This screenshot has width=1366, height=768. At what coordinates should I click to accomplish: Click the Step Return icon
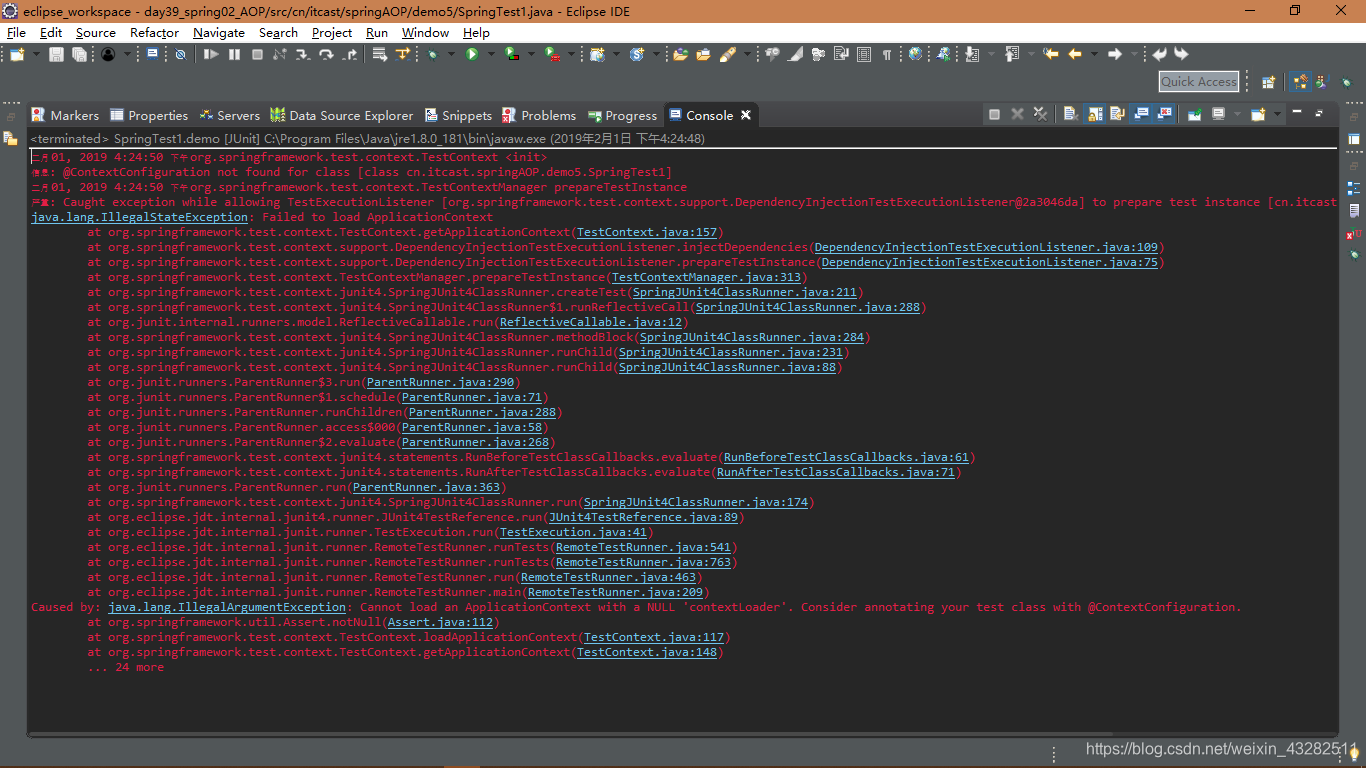(349, 54)
